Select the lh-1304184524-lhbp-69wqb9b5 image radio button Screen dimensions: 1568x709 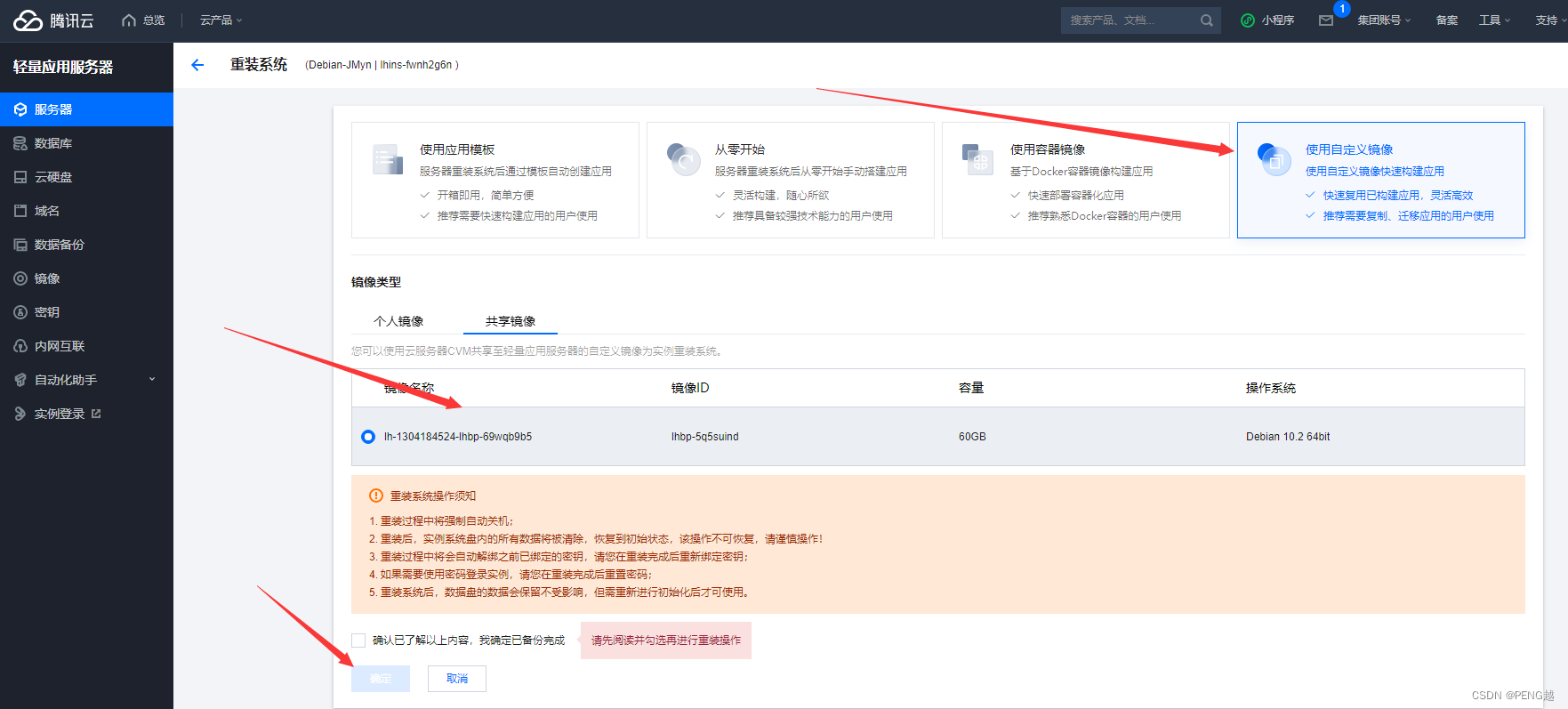tap(368, 437)
